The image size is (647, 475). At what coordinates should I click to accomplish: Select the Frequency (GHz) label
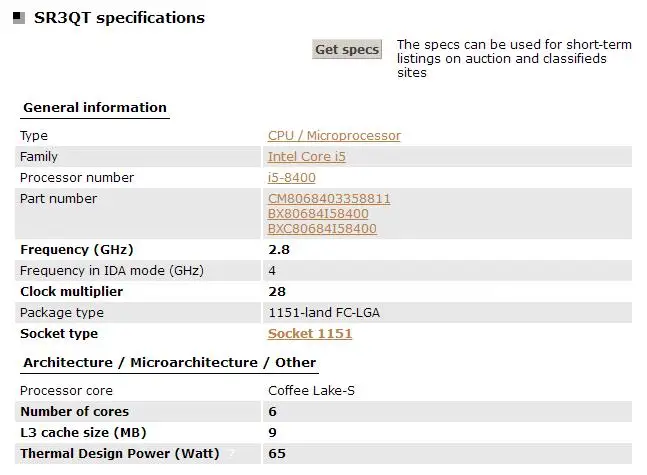click(77, 250)
